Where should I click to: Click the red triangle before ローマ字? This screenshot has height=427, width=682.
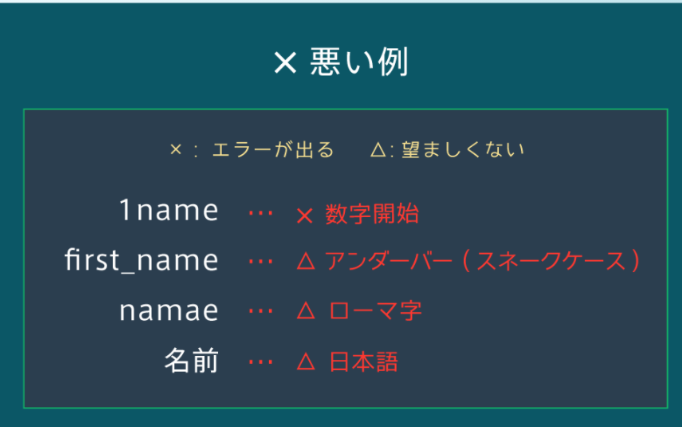point(306,311)
